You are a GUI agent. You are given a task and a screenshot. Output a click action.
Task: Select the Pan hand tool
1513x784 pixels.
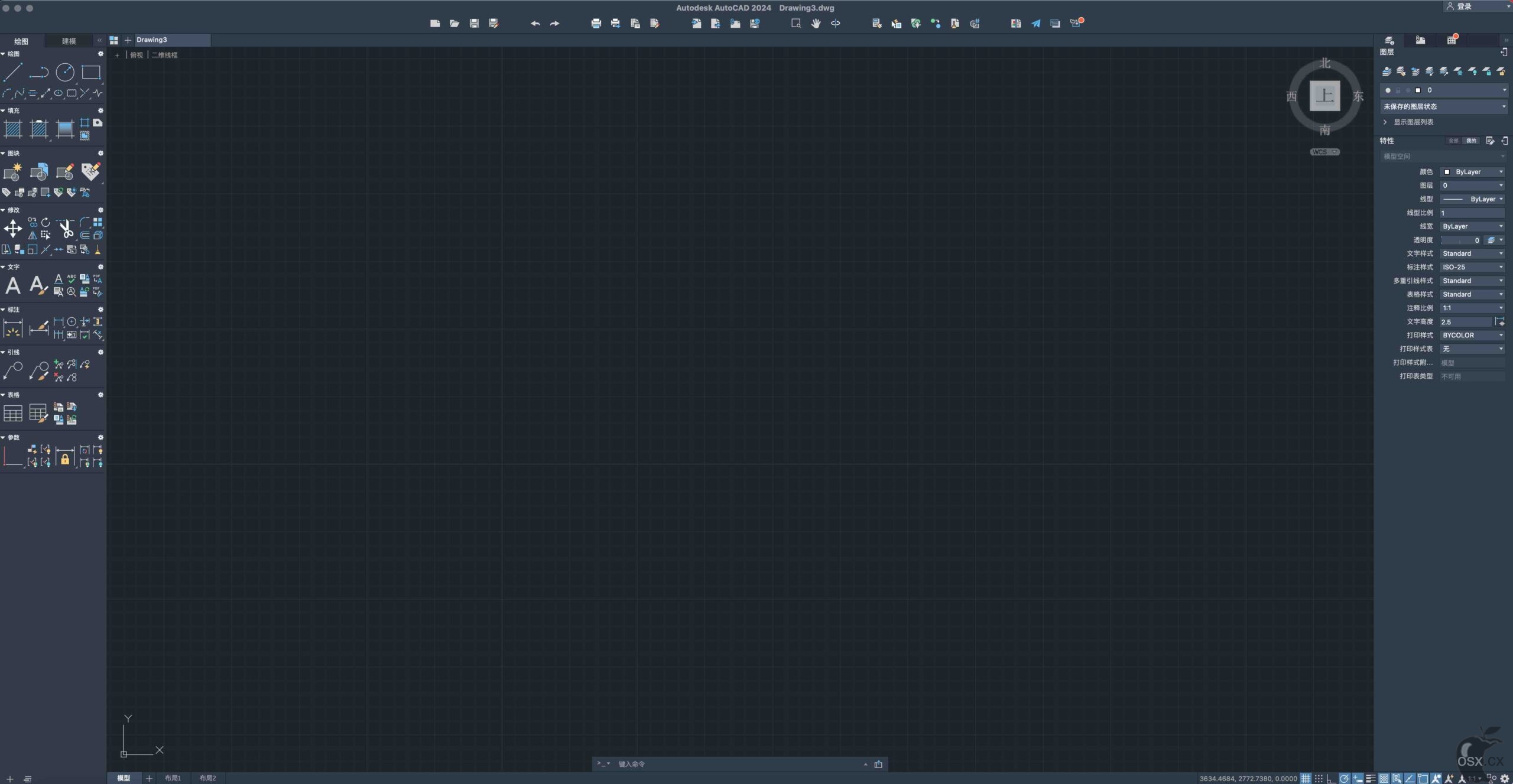(x=816, y=24)
